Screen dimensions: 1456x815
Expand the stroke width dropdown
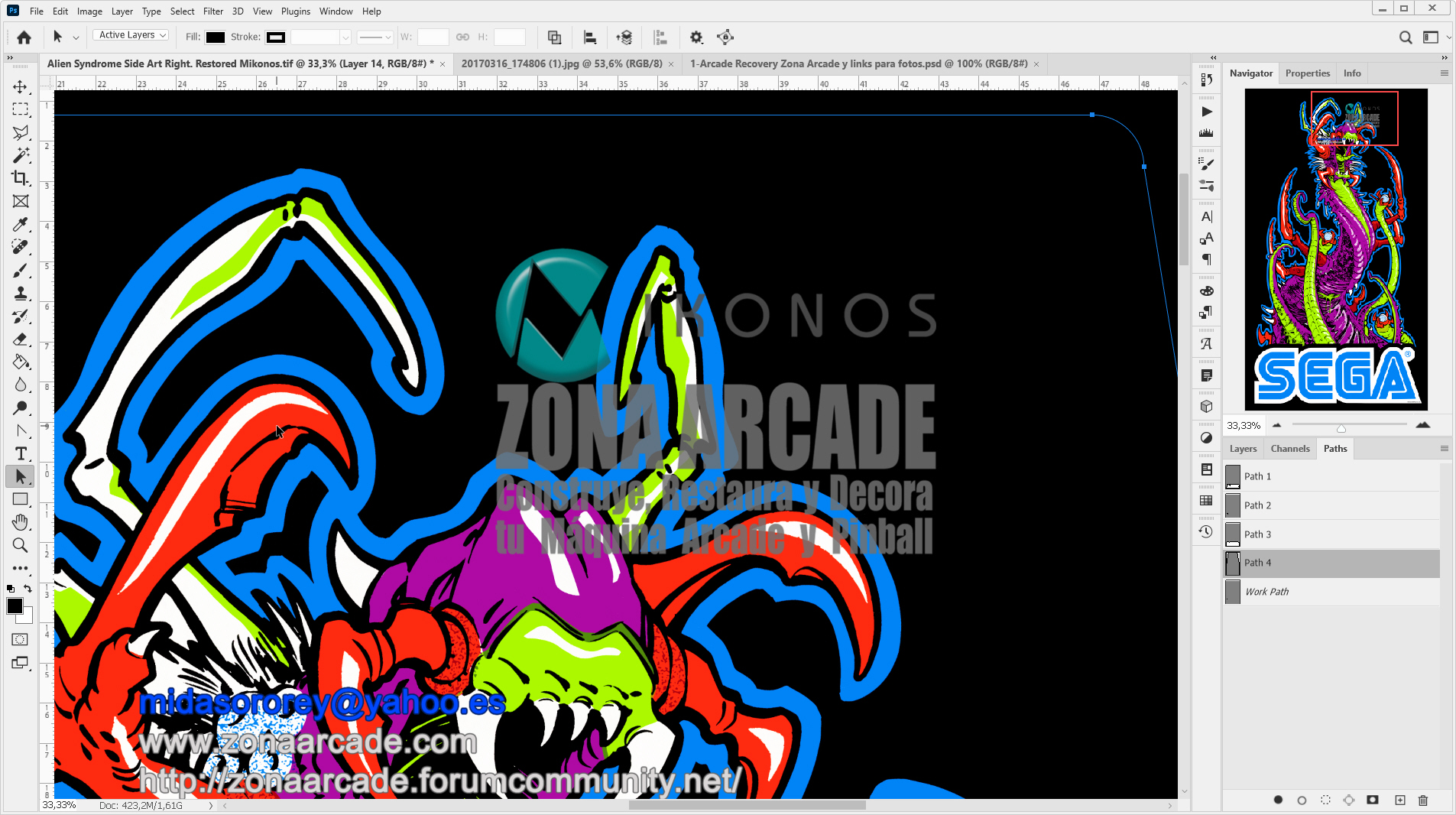345,37
